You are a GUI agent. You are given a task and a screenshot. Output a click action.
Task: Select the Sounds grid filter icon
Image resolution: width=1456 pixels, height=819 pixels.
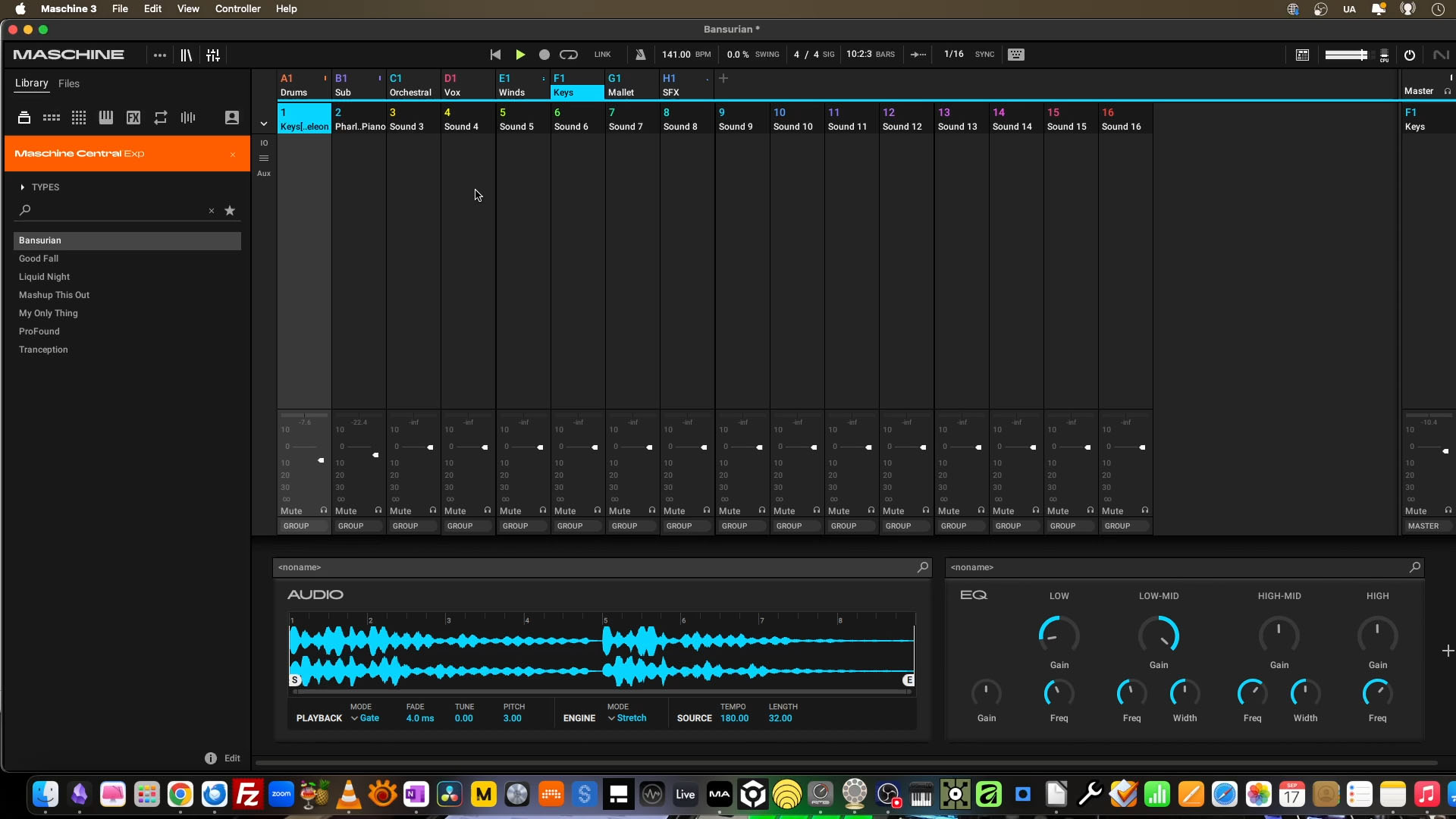(79, 118)
